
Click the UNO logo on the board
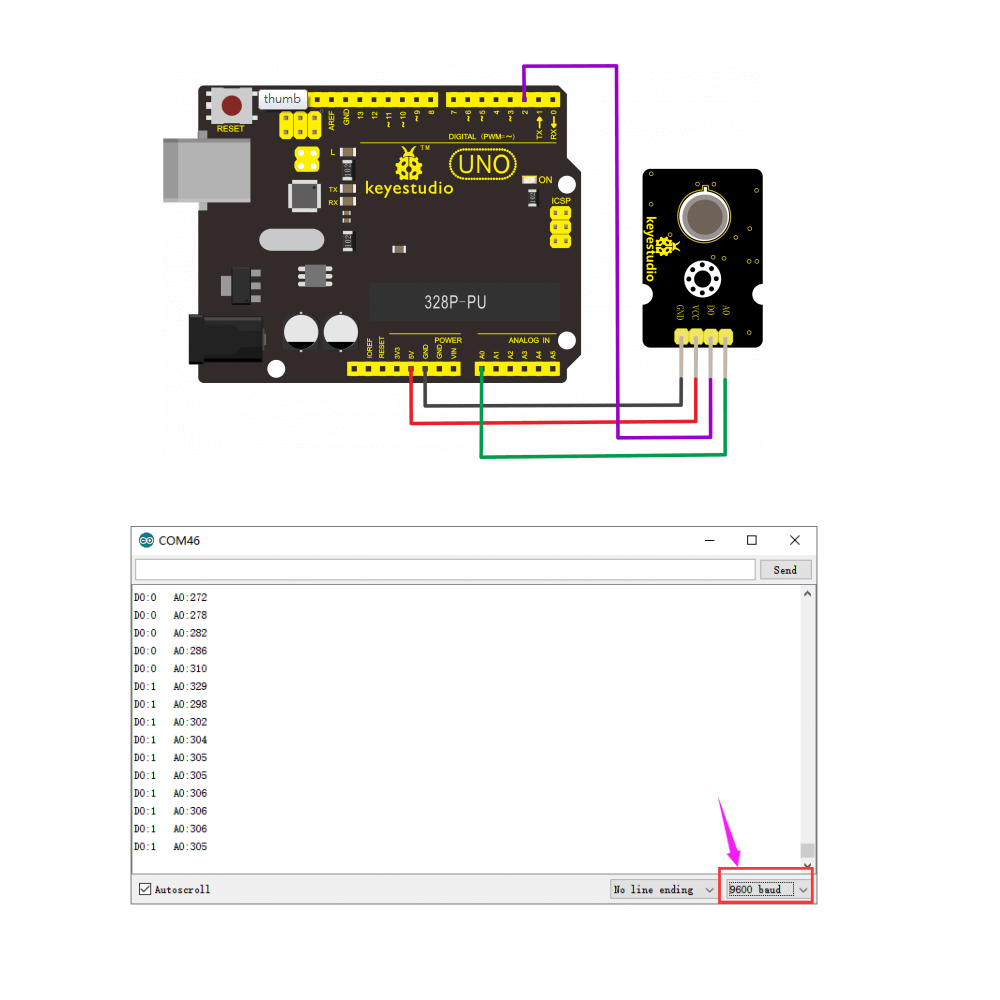pyautogui.click(x=483, y=165)
